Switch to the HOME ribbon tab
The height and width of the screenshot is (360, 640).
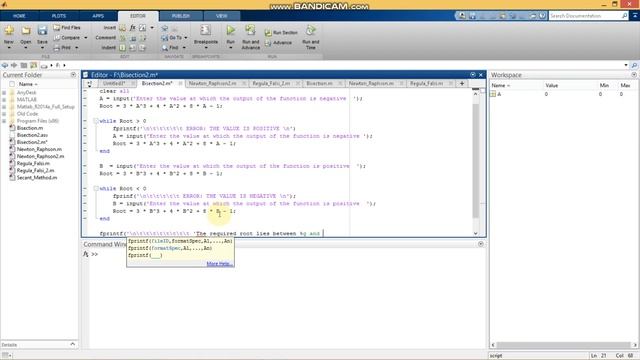tap(19, 16)
